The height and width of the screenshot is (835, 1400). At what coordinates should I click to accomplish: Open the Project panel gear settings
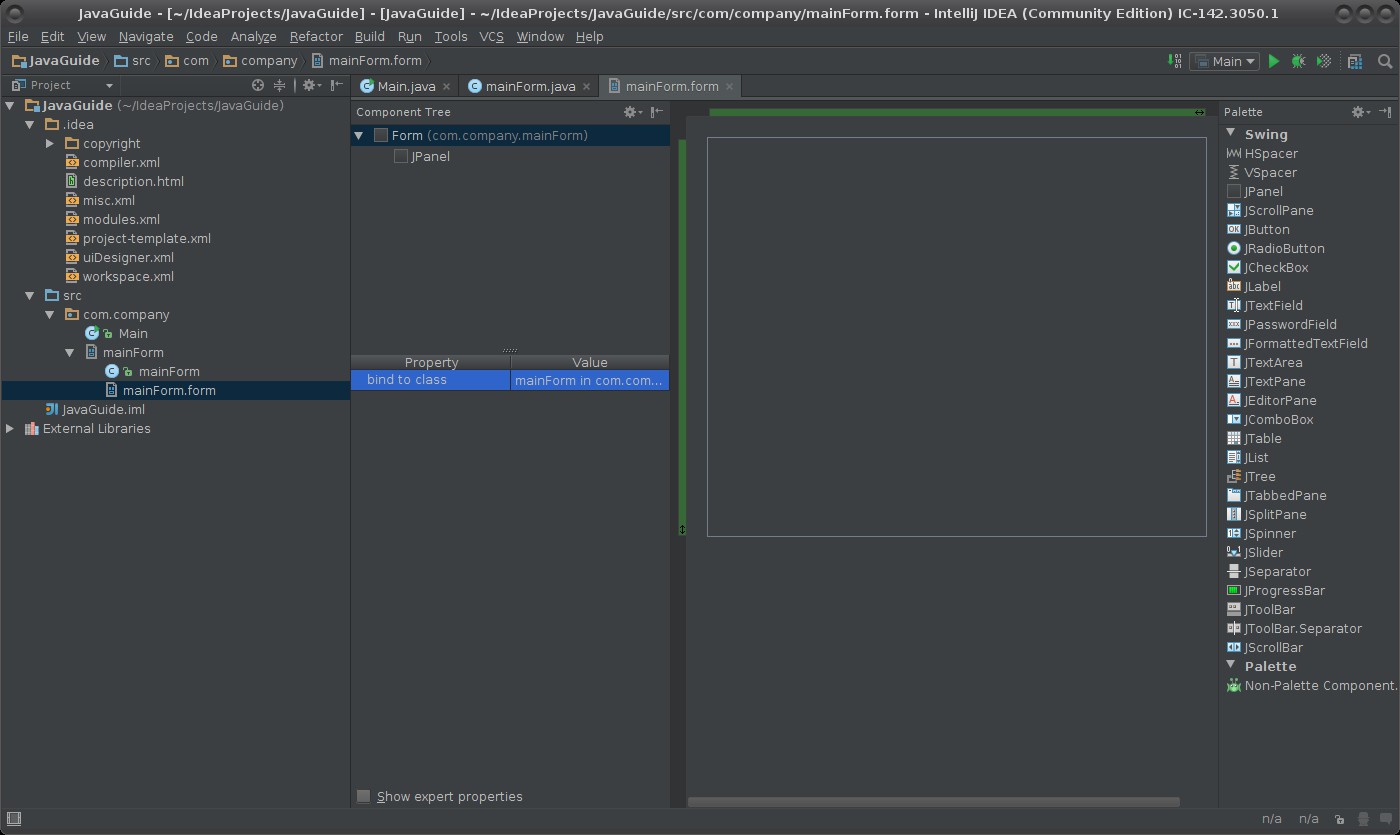[x=311, y=85]
